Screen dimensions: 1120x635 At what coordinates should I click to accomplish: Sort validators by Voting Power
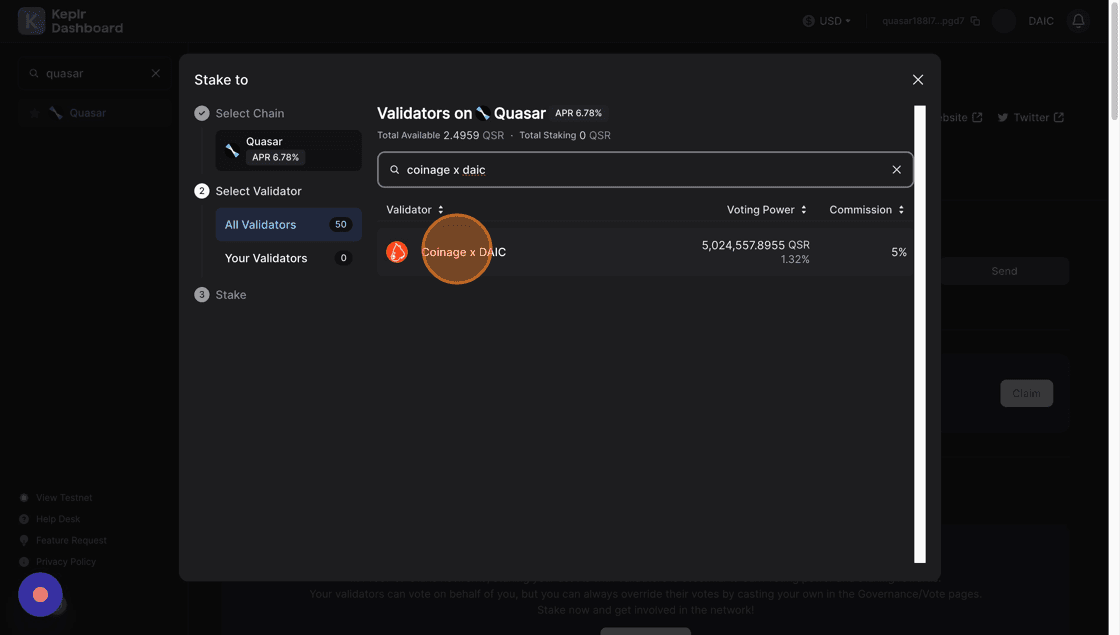click(766, 210)
